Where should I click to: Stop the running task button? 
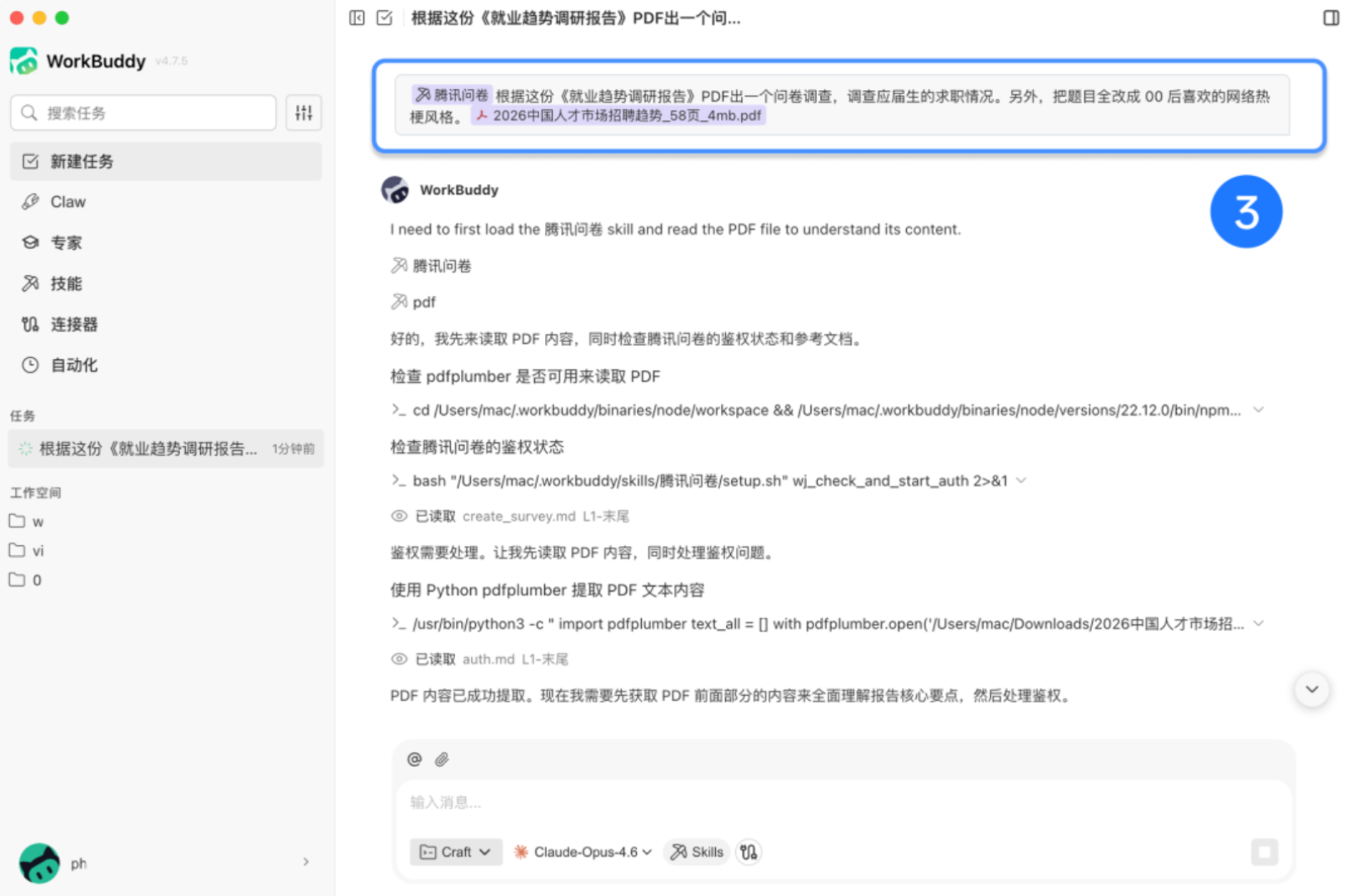[1264, 852]
